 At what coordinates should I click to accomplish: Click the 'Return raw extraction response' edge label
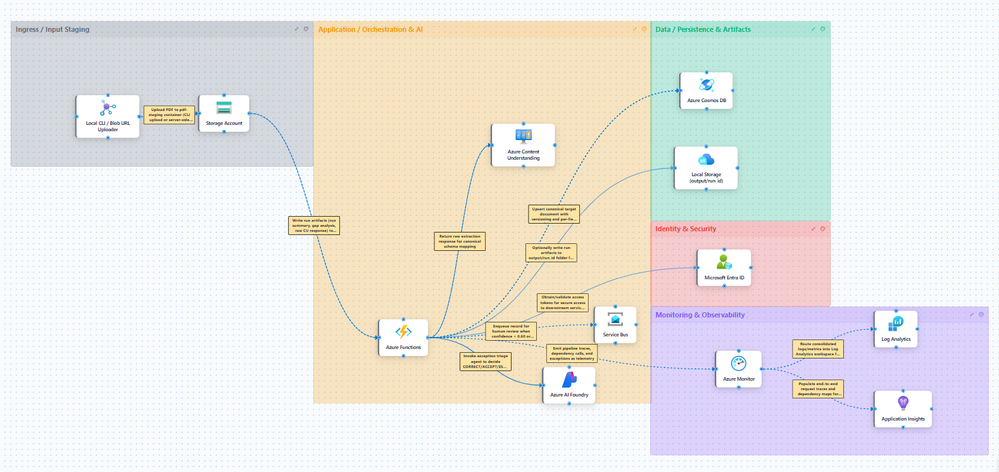click(x=460, y=241)
